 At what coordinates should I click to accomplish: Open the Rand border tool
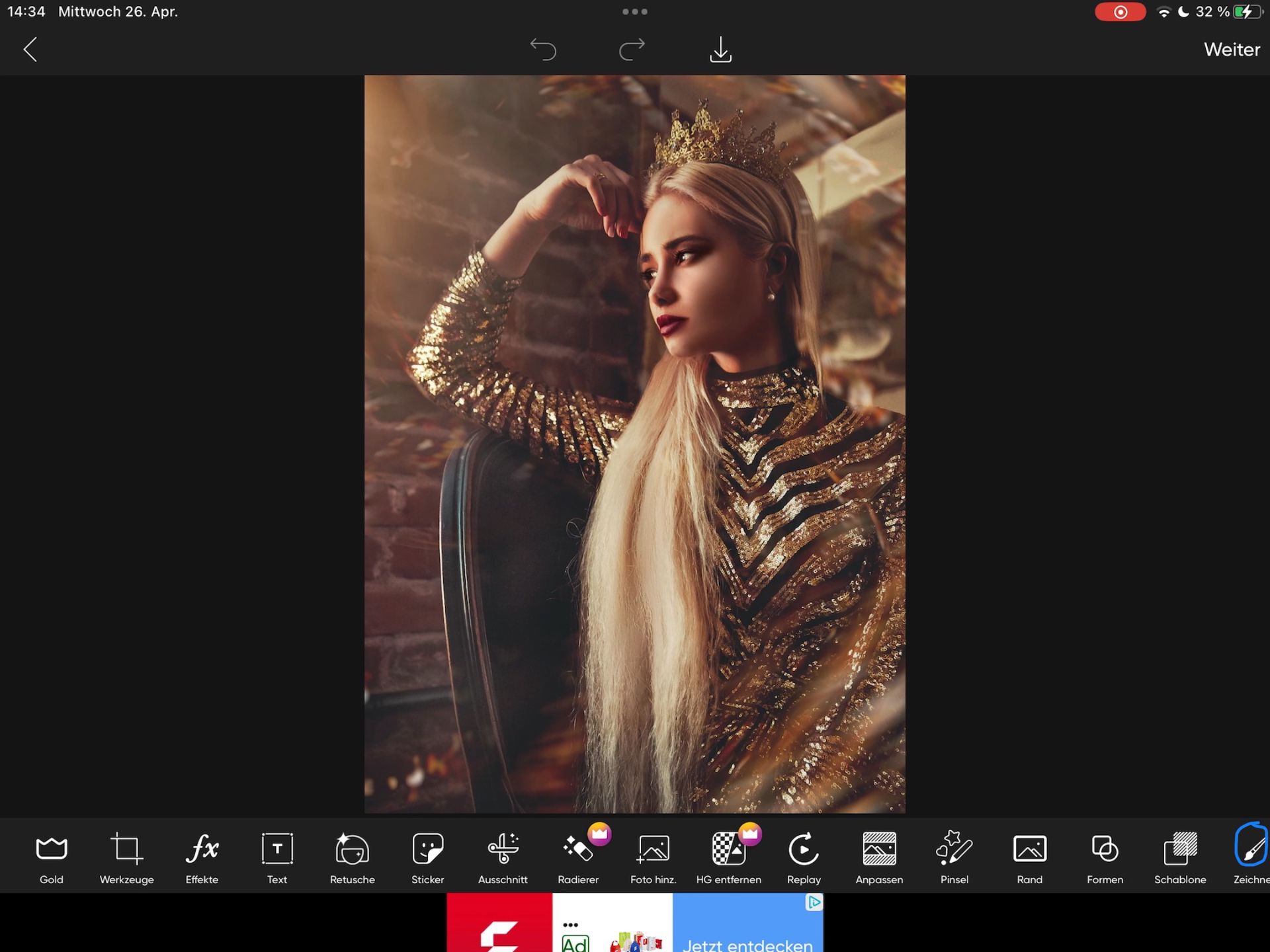[1029, 857]
